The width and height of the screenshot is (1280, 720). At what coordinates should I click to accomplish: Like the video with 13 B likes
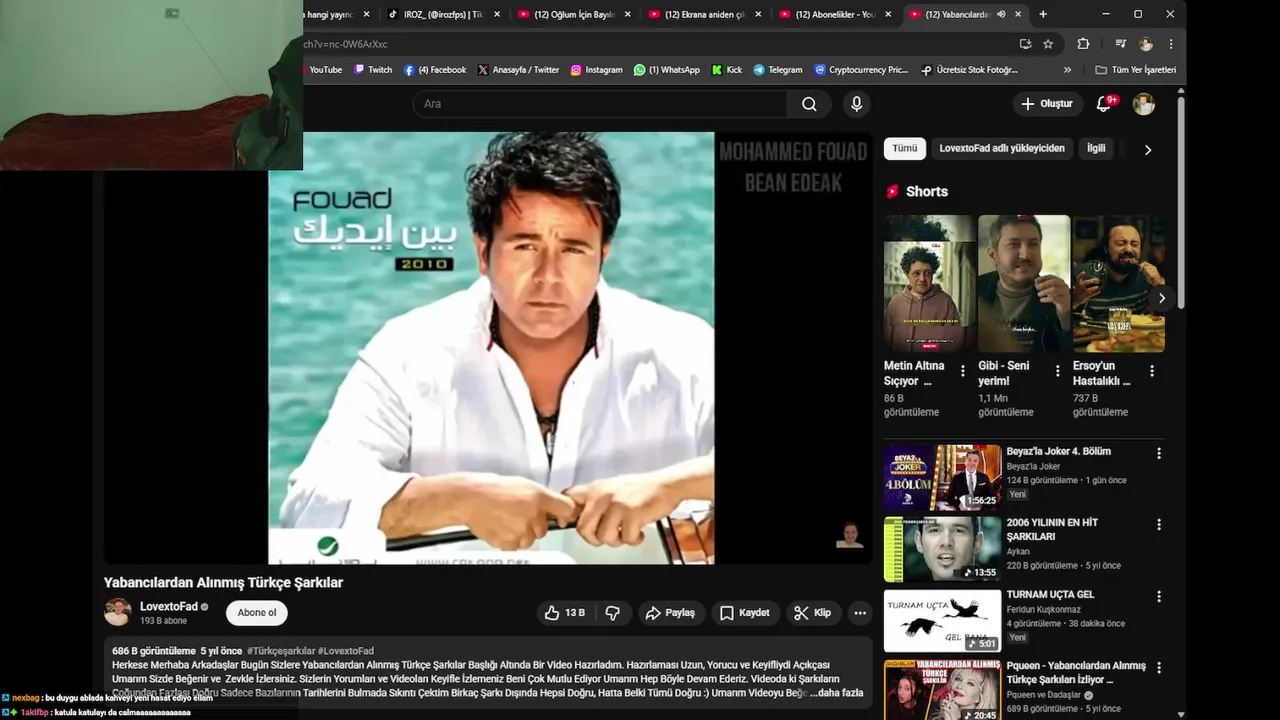tap(564, 613)
